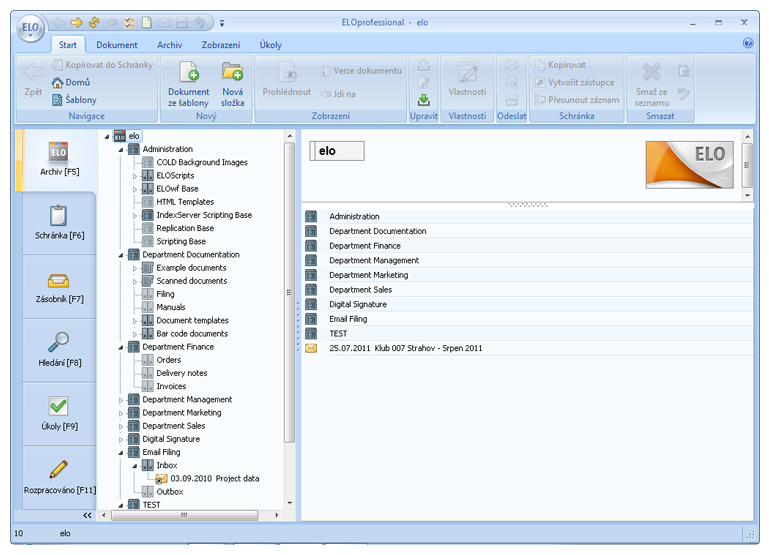The image size is (769, 555).
Task: Select the root elo node in tree
Action: tap(134, 136)
